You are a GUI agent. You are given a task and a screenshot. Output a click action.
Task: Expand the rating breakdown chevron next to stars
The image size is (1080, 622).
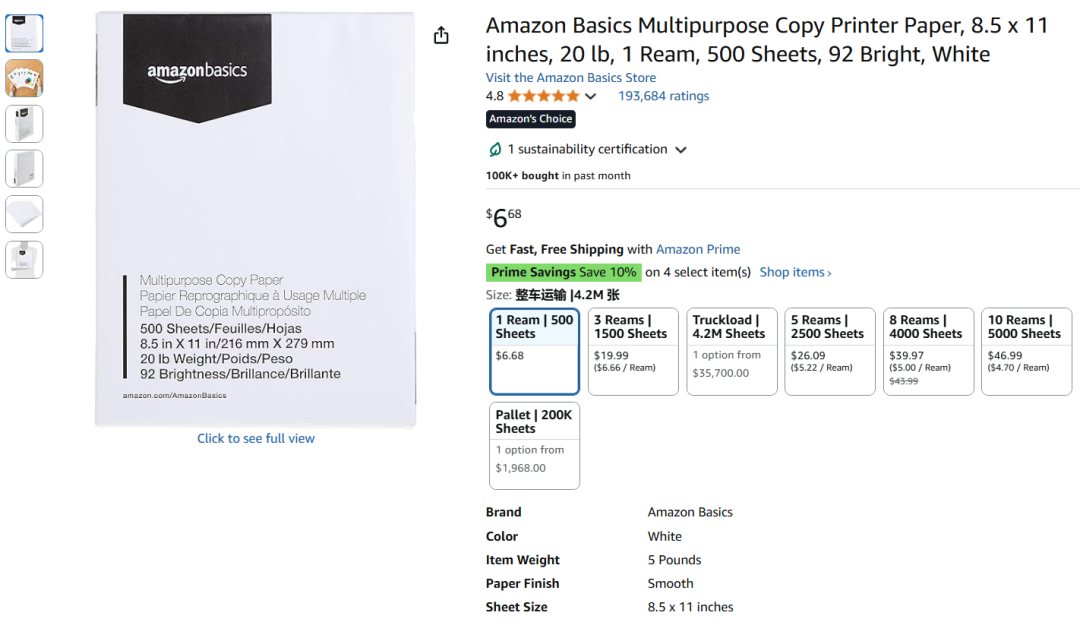pyautogui.click(x=591, y=97)
